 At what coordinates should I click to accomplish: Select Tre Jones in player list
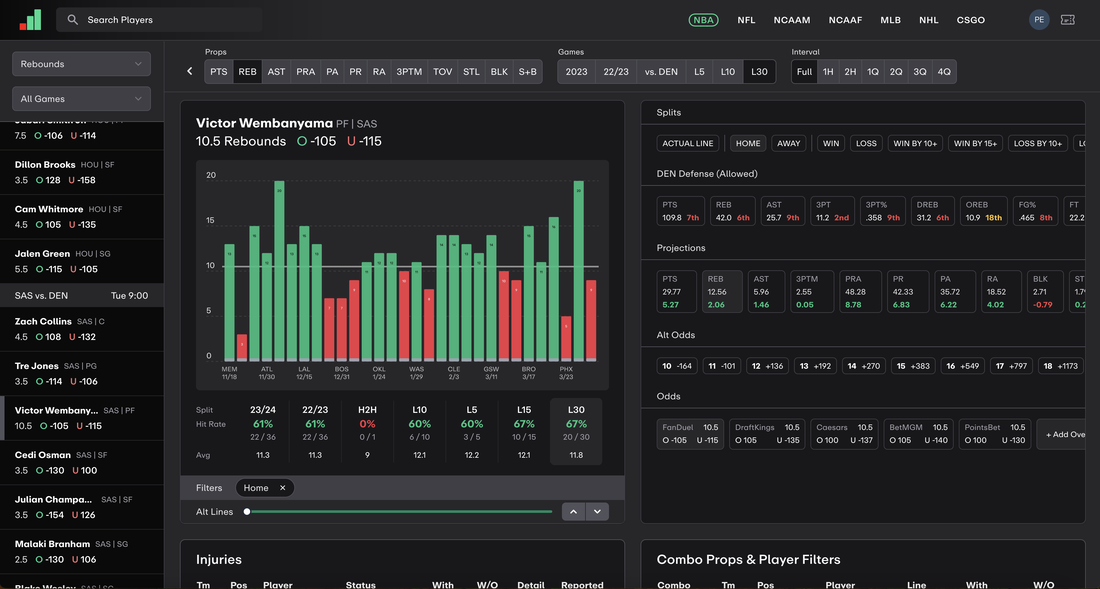pyautogui.click(x=81, y=374)
